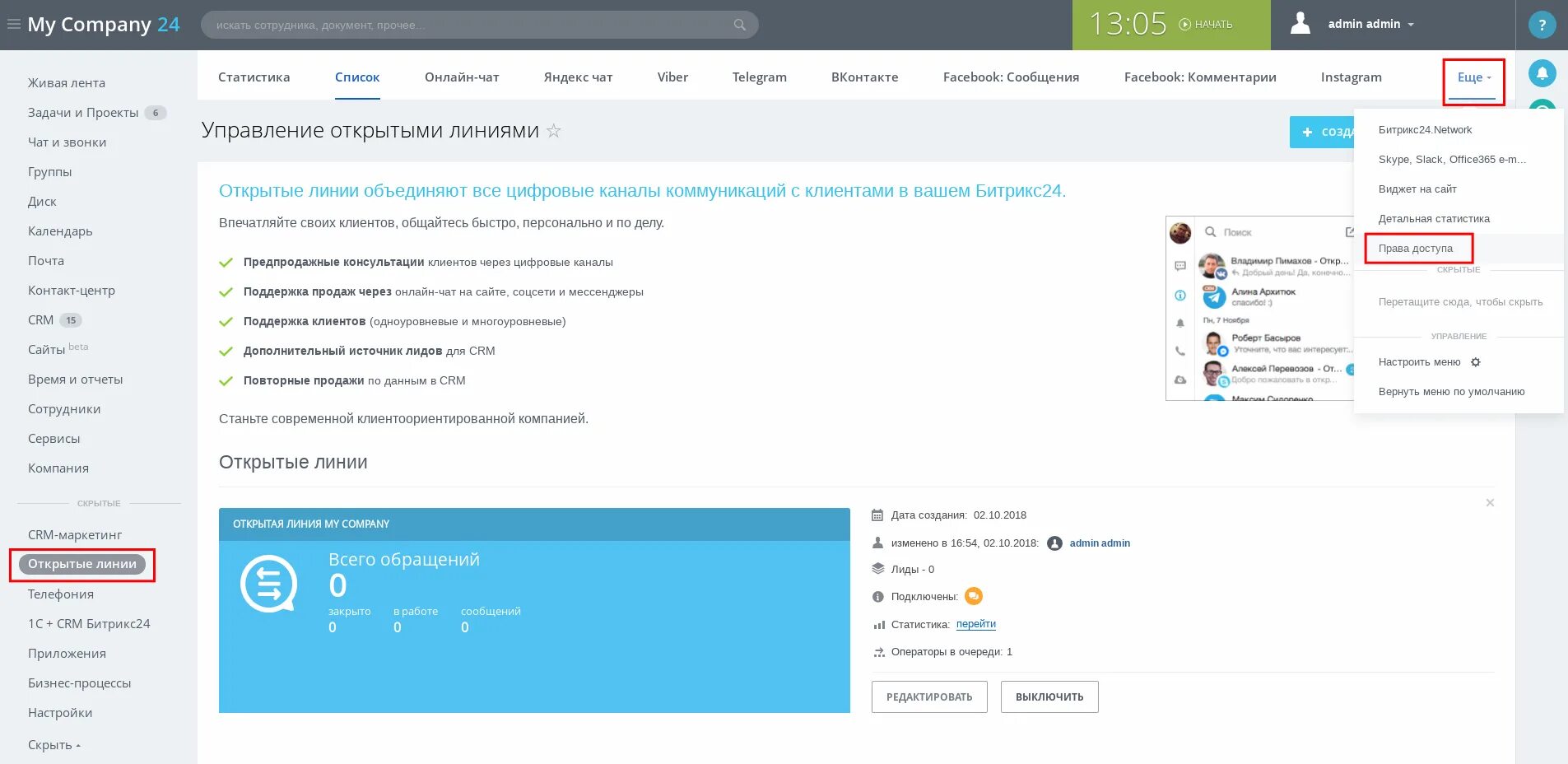Open Facebook: Сообщения tab
Image resolution: width=1568 pixels, height=764 pixels.
point(1011,77)
